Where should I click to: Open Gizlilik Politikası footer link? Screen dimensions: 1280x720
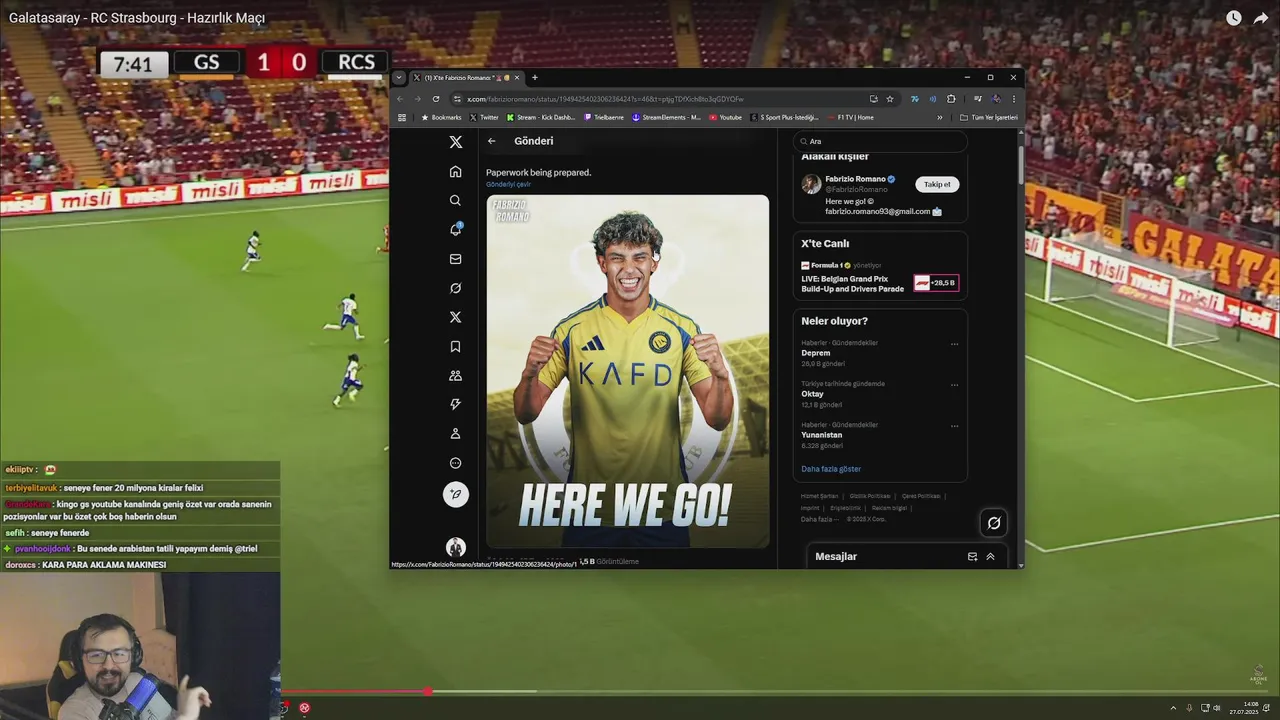pos(869,496)
